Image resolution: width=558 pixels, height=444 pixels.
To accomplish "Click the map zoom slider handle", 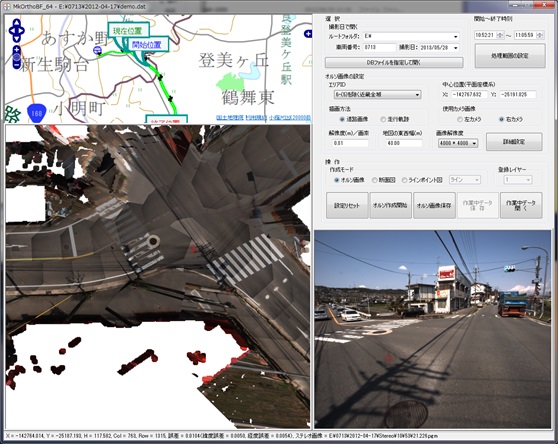I will pyautogui.click(x=16, y=57).
